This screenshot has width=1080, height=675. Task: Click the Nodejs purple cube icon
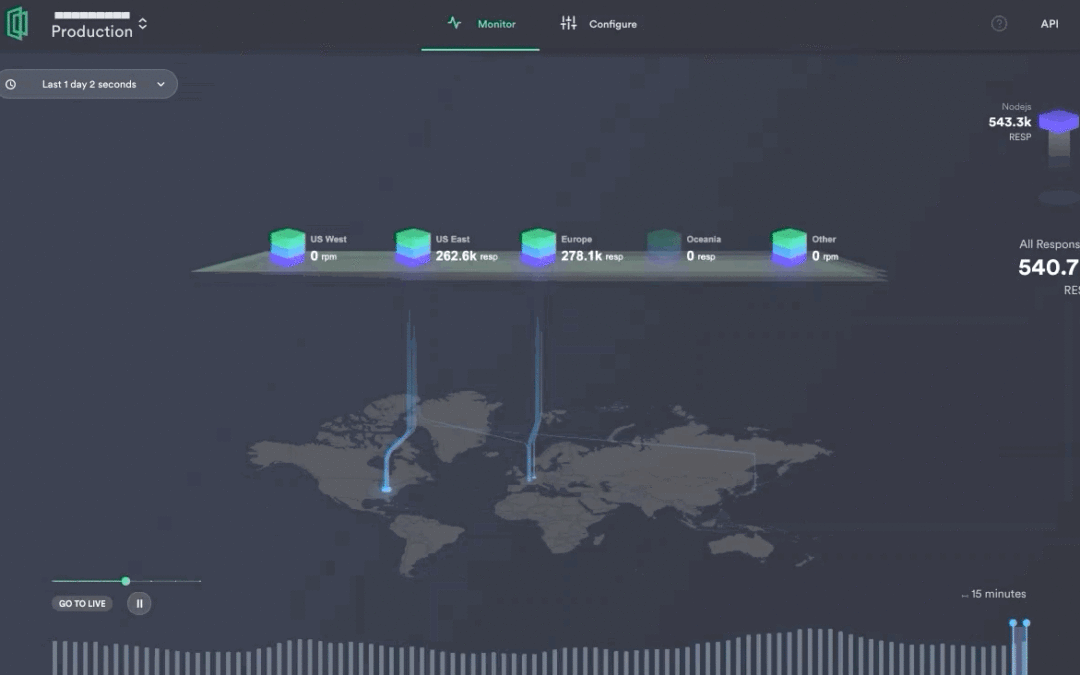[x=1059, y=122]
